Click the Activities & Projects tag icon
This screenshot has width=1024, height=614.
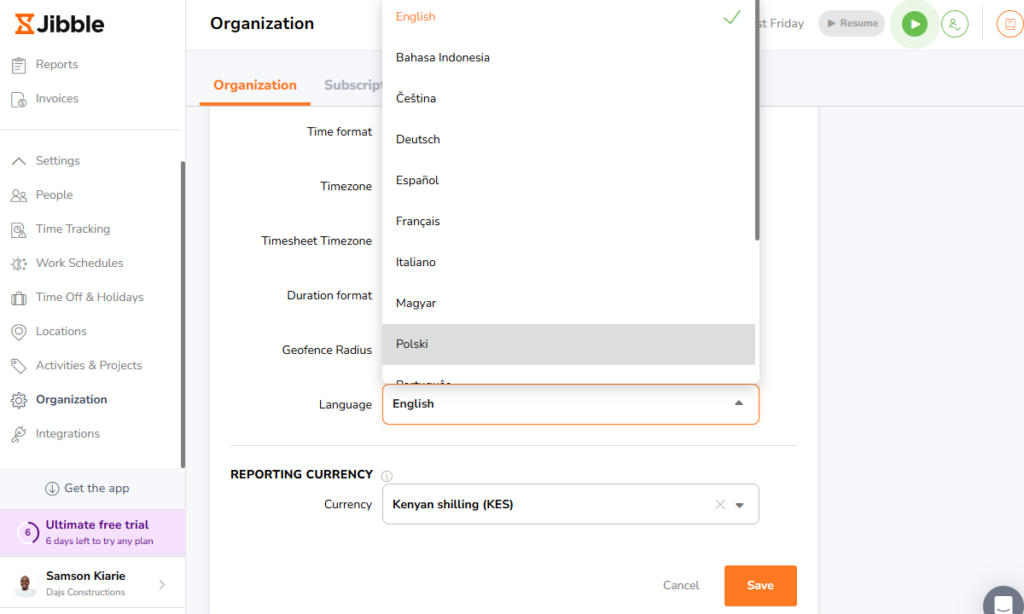[19, 366]
